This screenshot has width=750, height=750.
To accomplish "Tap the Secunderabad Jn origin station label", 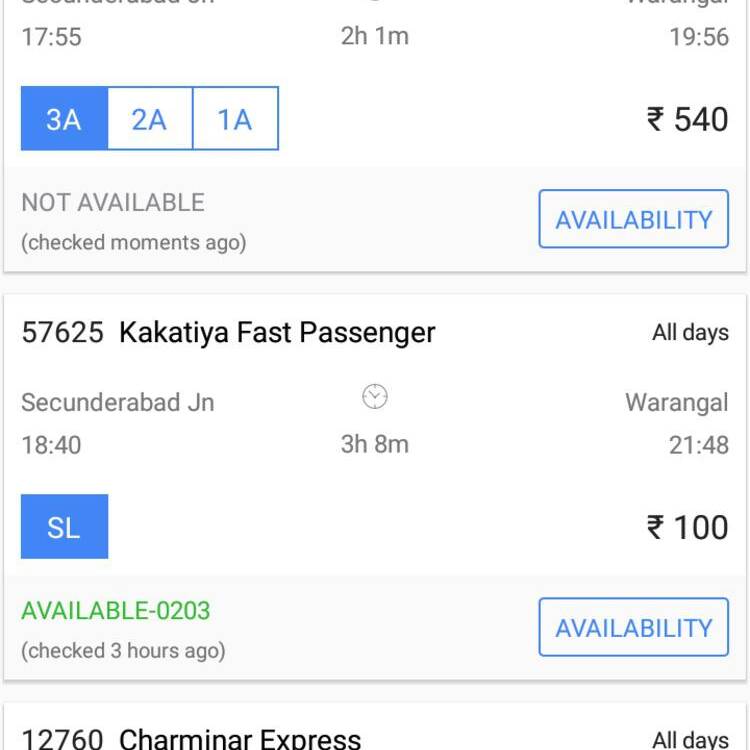I will [118, 402].
